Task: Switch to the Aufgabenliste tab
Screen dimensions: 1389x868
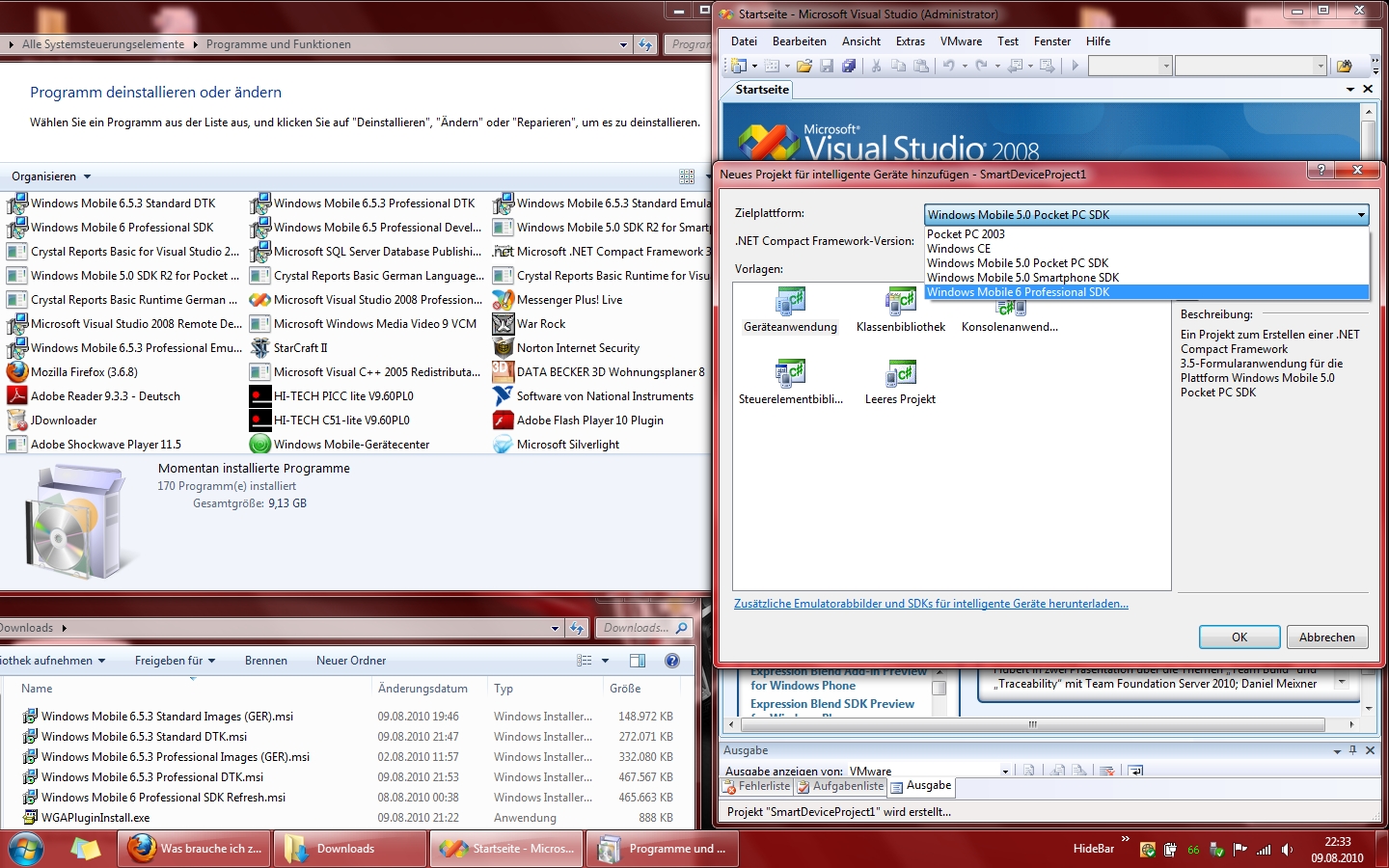Action: 840,786
